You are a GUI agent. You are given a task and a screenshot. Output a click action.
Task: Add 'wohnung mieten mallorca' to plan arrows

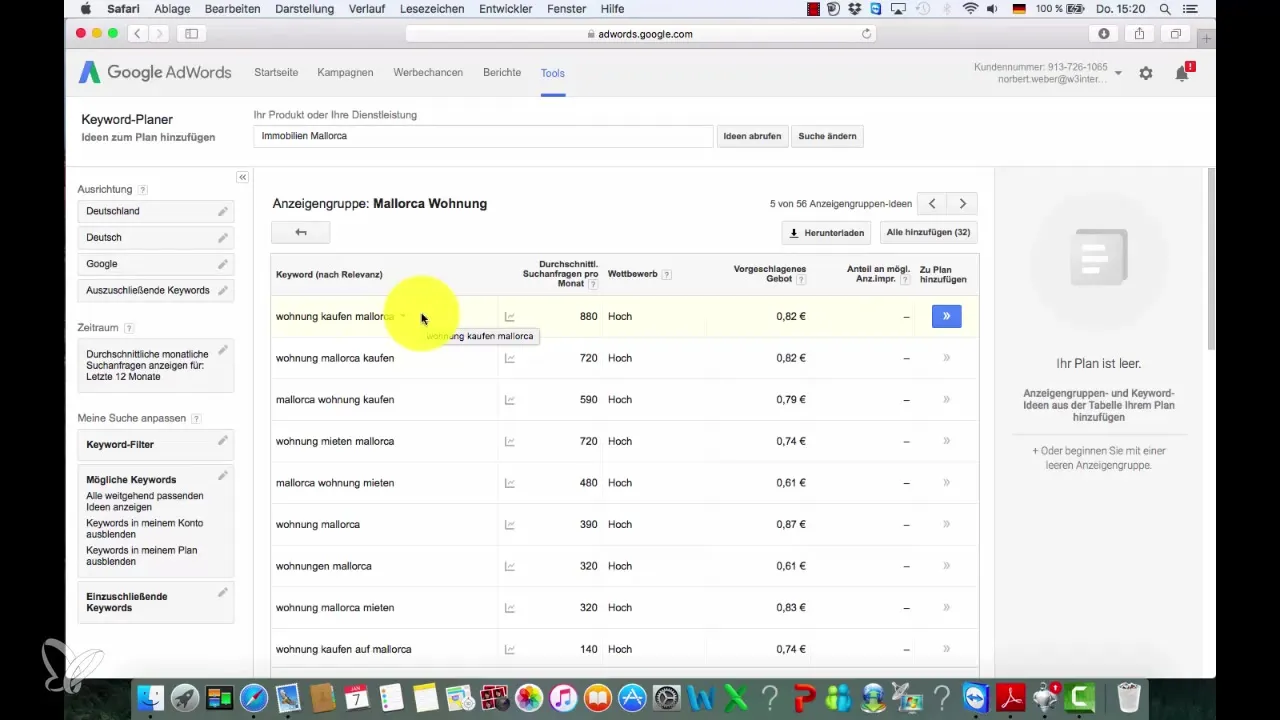(946, 441)
